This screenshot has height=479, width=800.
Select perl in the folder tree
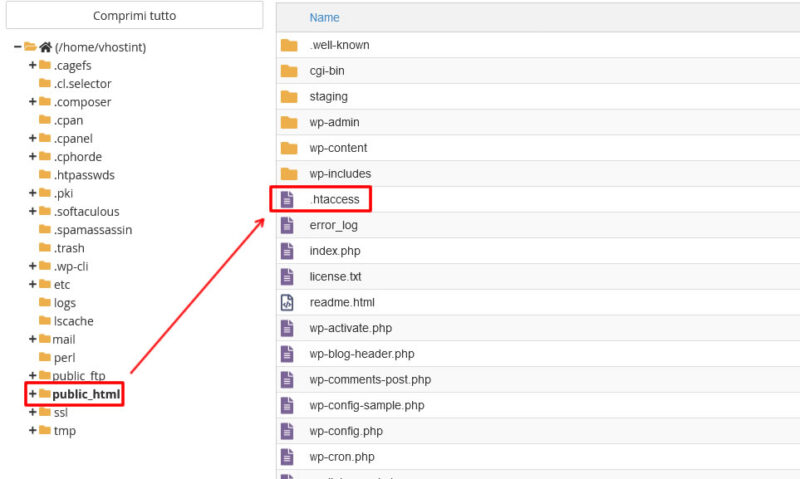pyautogui.click(x=64, y=358)
